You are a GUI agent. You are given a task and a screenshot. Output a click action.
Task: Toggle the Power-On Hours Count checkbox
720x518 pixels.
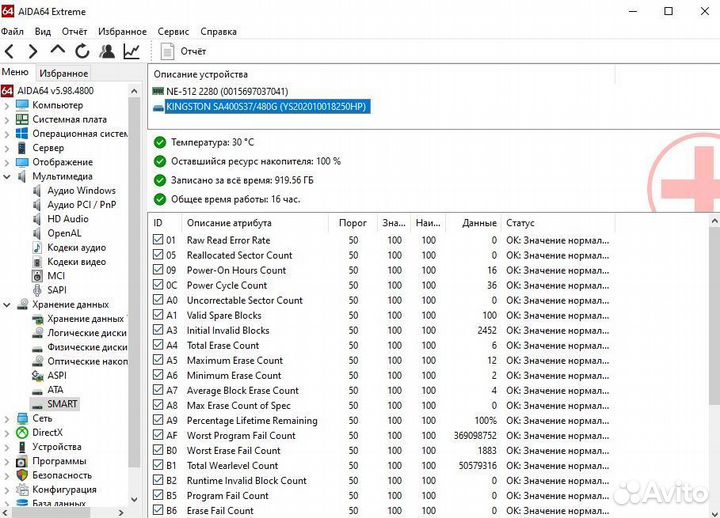[x=158, y=270]
